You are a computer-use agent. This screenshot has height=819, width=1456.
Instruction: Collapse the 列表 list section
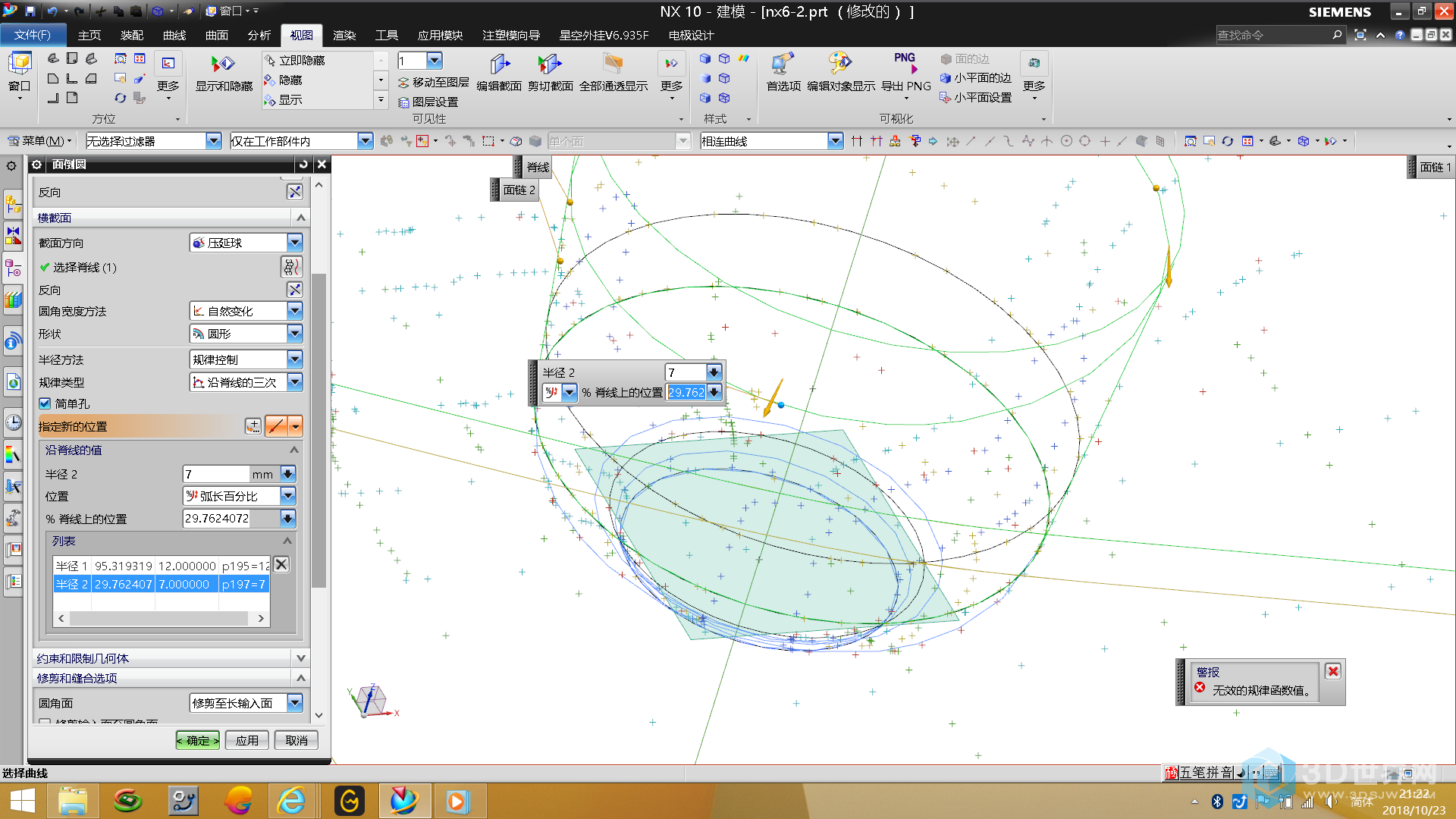pos(287,541)
